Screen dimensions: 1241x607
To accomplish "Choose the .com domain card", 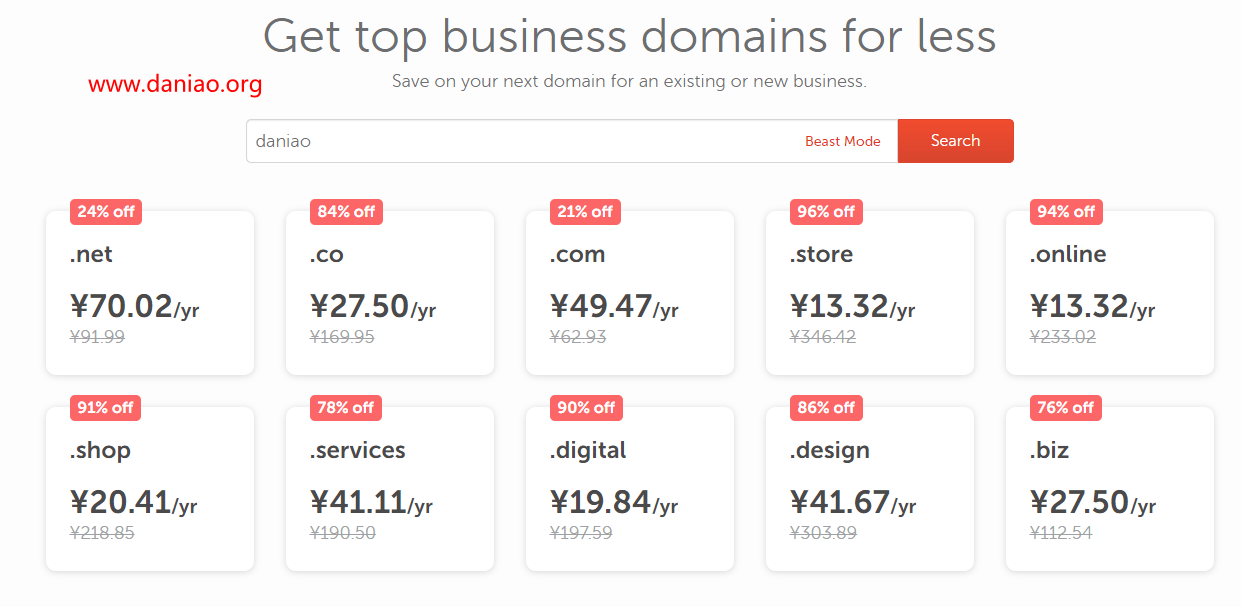I will point(630,292).
